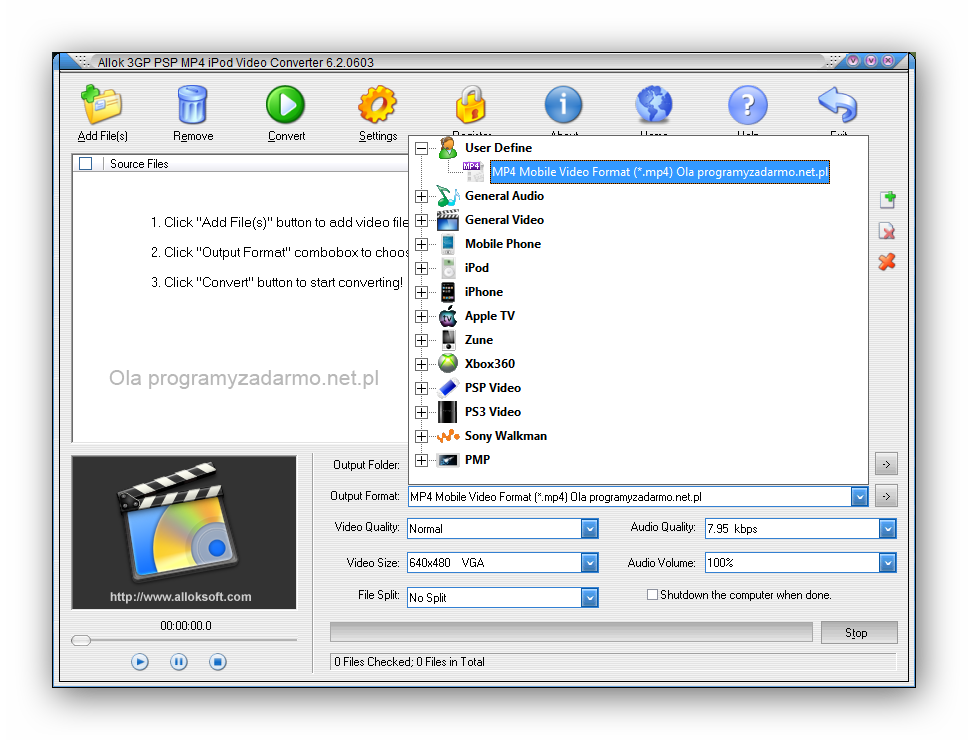This screenshot has width=968, height=740.
Task: Click arrow button next to Output Format
Action: tap(886, 496)
